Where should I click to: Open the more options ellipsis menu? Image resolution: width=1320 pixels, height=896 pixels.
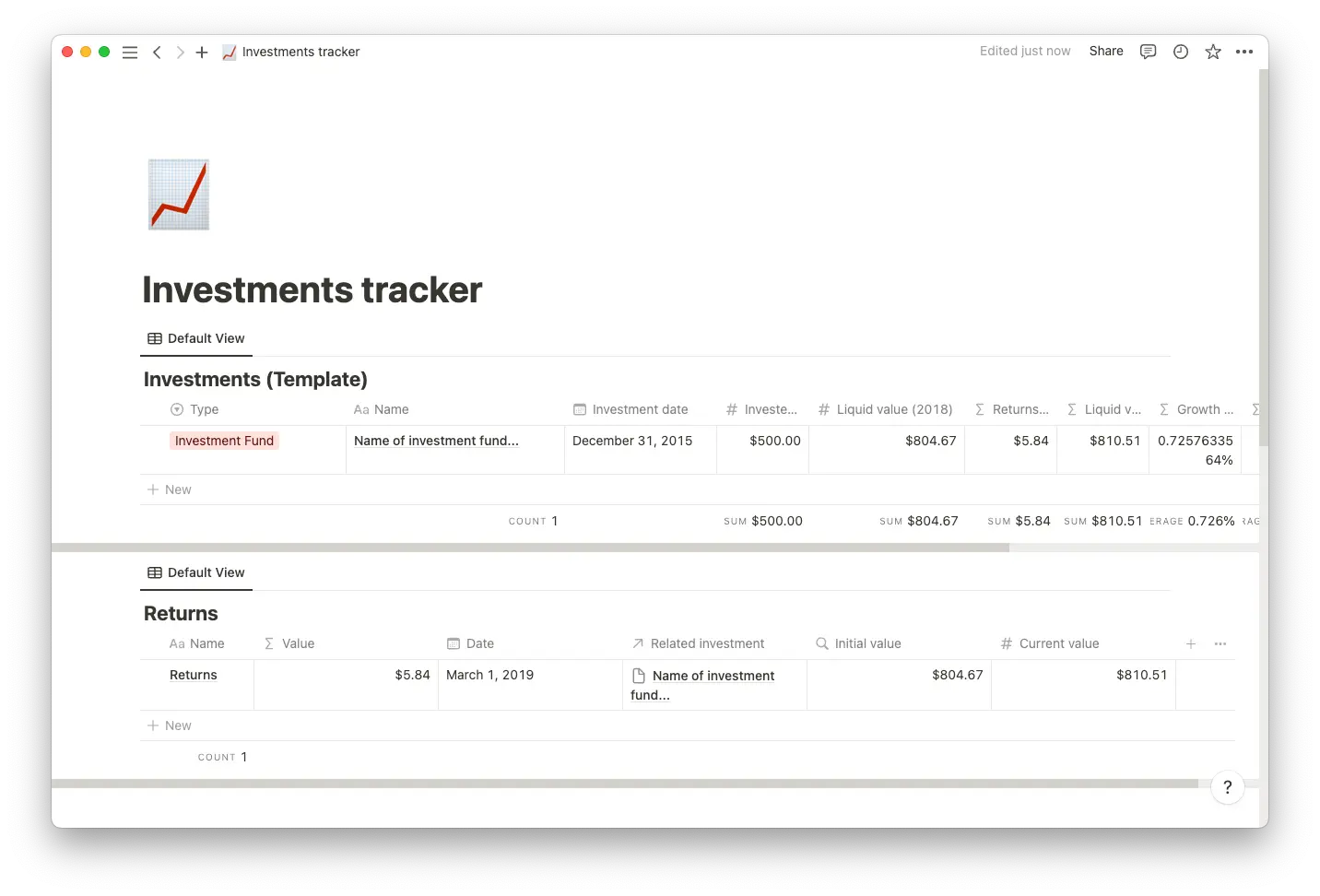click(1244, 52)
